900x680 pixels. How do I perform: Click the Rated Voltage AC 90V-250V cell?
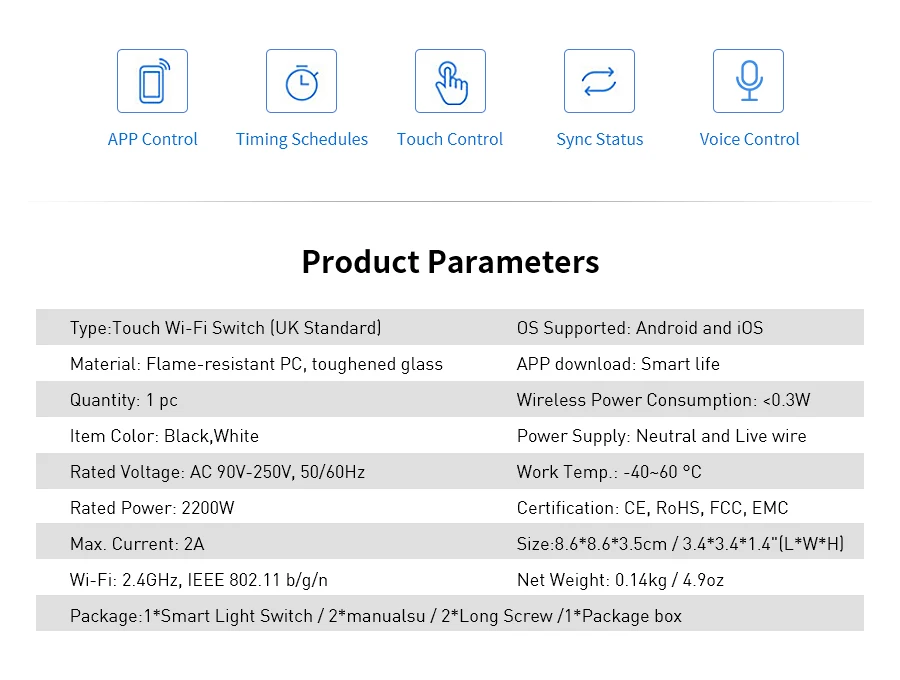coord(218,472)
